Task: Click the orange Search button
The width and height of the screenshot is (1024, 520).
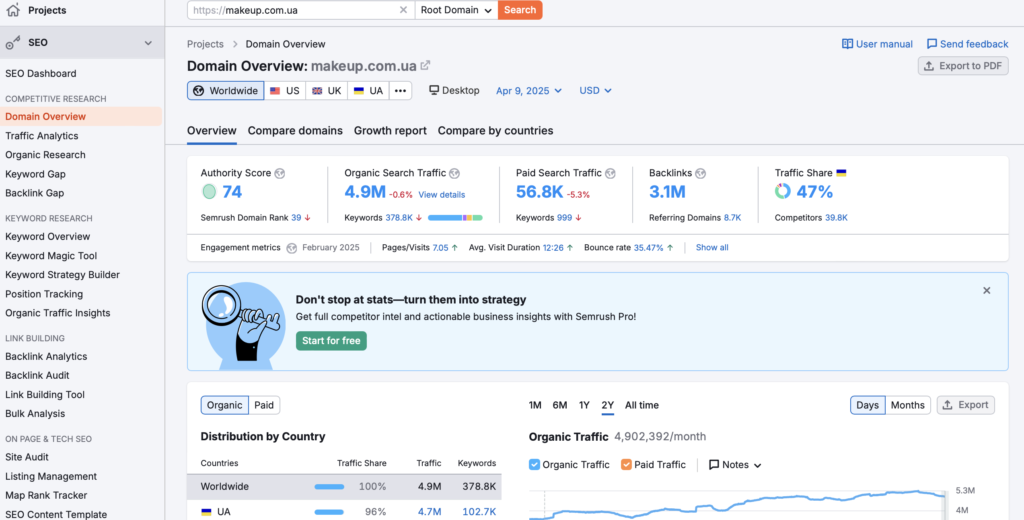Action: [520, 10]
